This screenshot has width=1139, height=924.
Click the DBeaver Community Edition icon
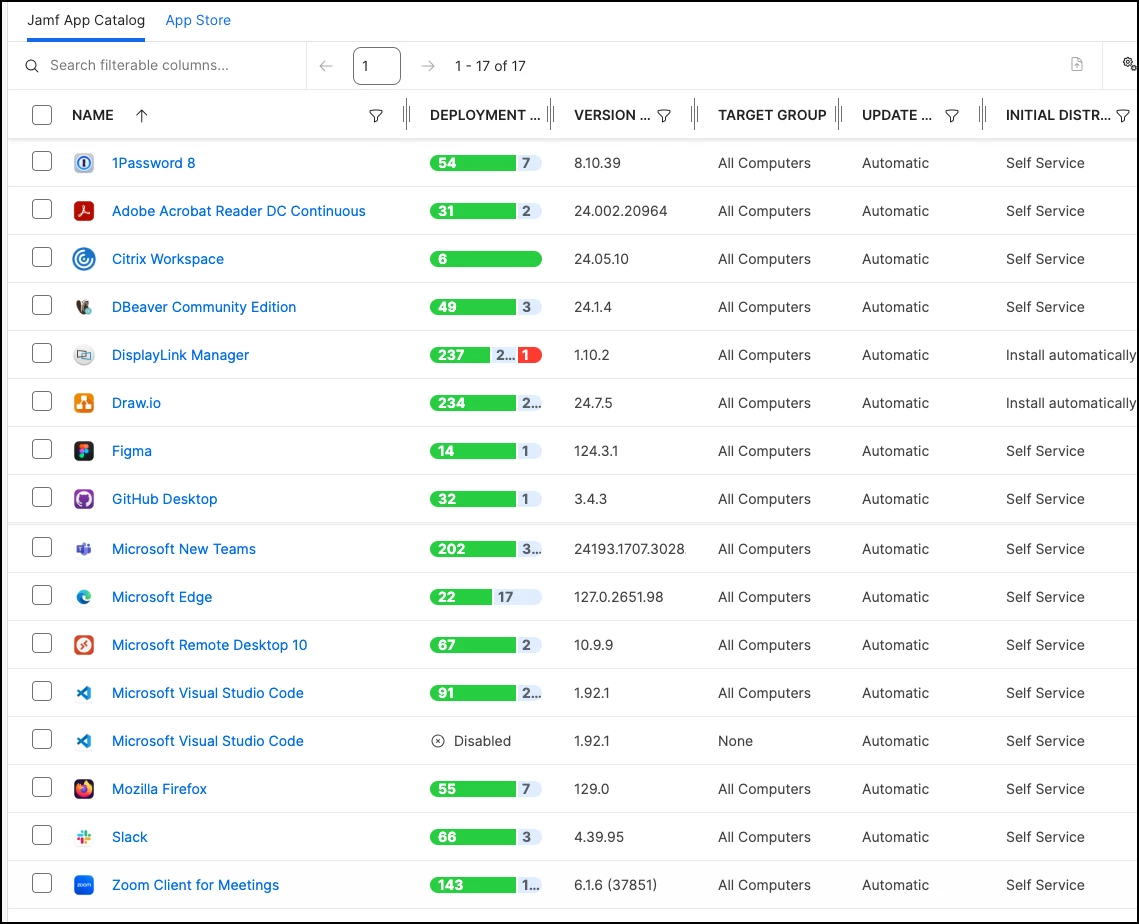[84, 307]
